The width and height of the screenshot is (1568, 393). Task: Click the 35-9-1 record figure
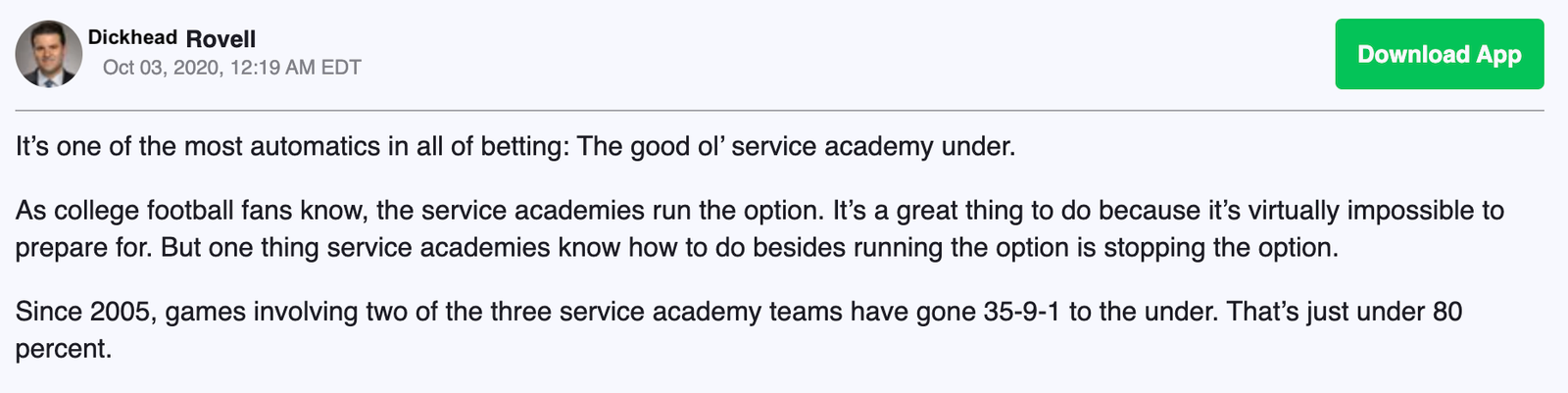[x=1022, y=313]
